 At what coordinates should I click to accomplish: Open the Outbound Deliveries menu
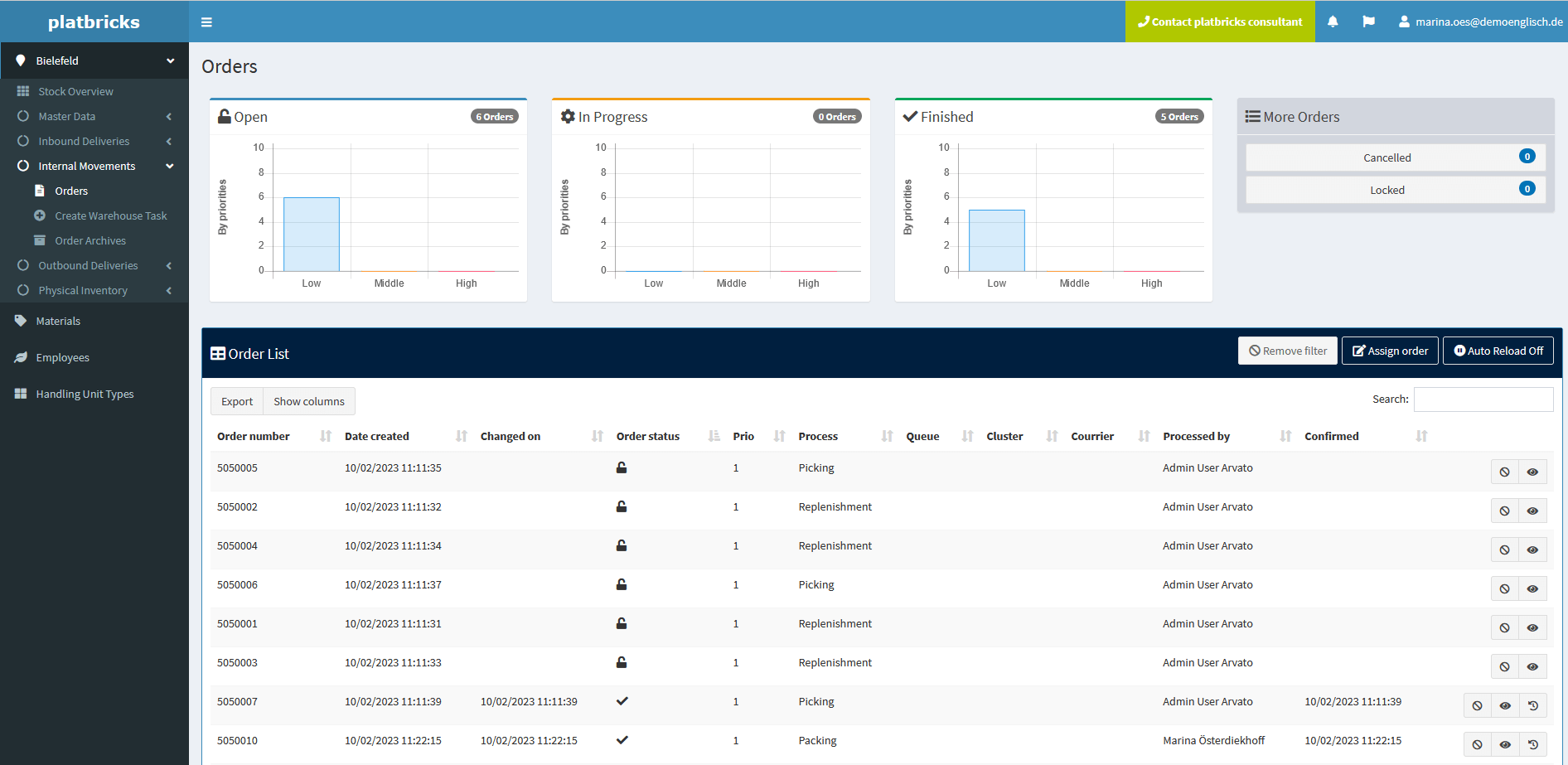pos(88,265)
